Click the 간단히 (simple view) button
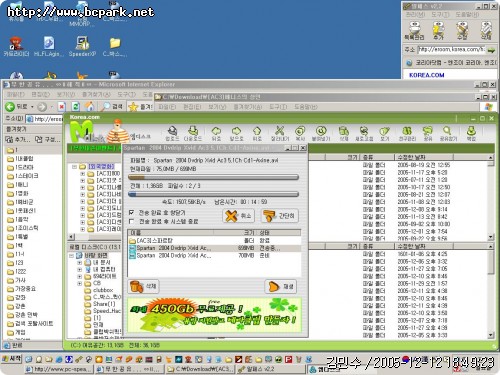 [279, 216]
